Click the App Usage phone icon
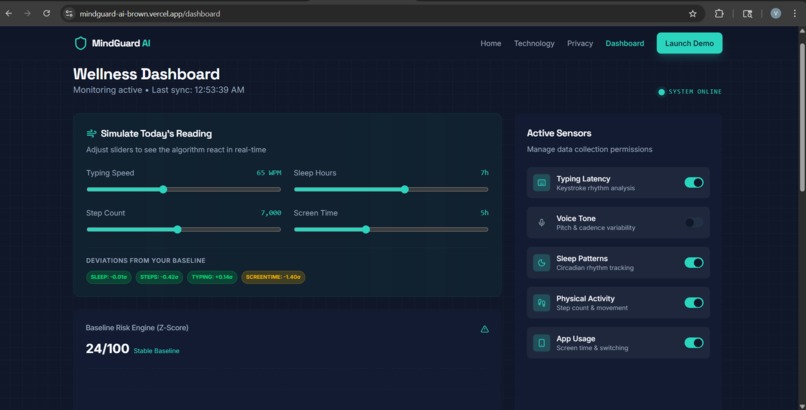Viewport: 806px width, 410px height. click(541, 343)
